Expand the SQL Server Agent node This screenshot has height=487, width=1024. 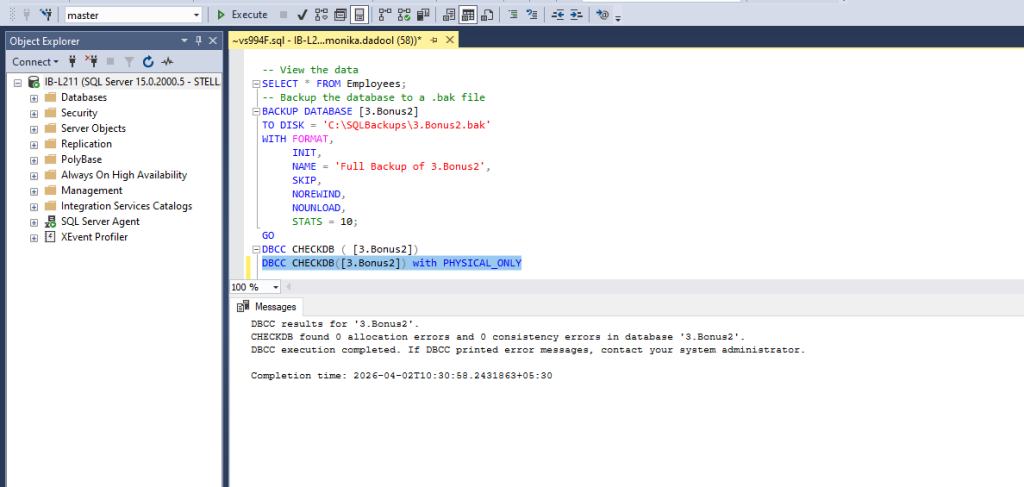tap(33, 221)
